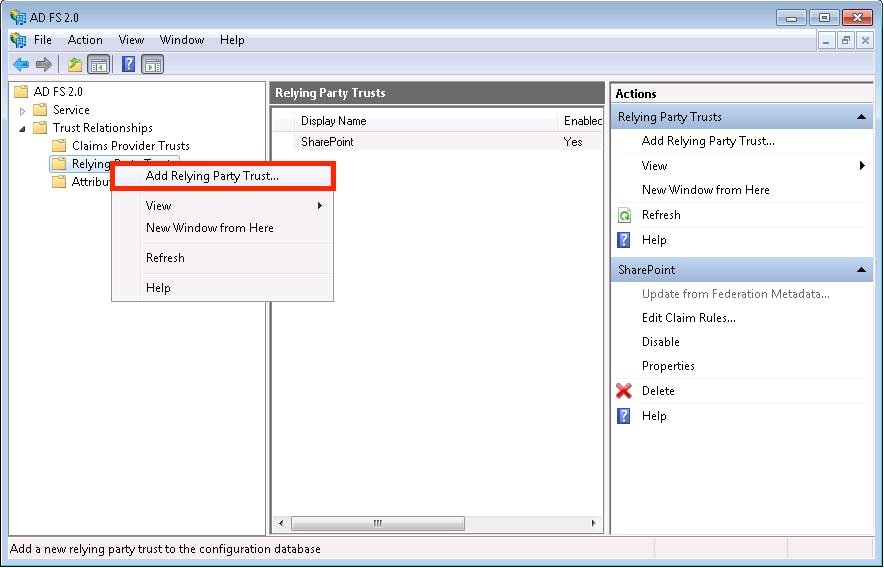The height and width of the screenshot is (568, 884).
Task: Select Claims Provider Trusts tree folder
Action: pyautogui.click(x=130, y=146)
